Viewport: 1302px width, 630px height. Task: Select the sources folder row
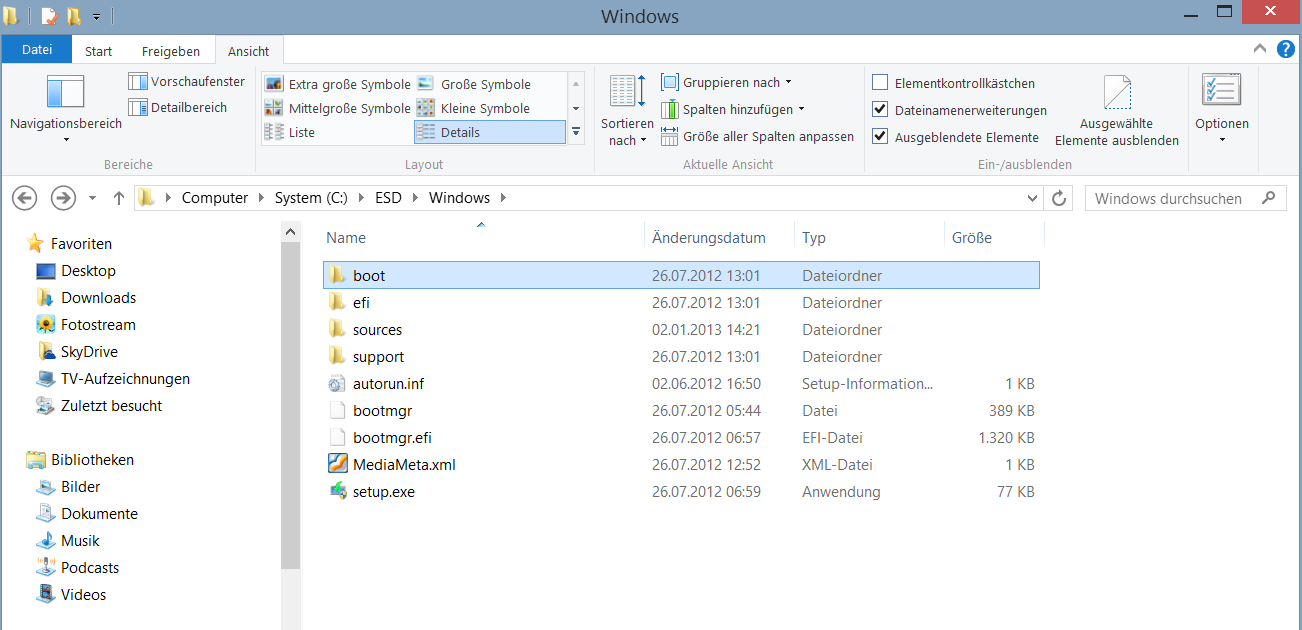point(682,330)
